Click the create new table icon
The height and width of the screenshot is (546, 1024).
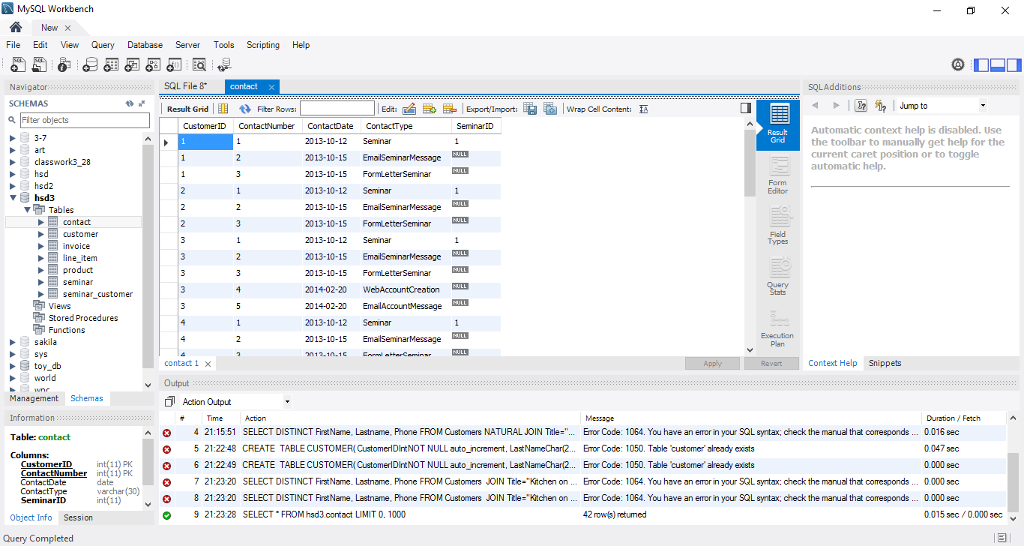111,65
